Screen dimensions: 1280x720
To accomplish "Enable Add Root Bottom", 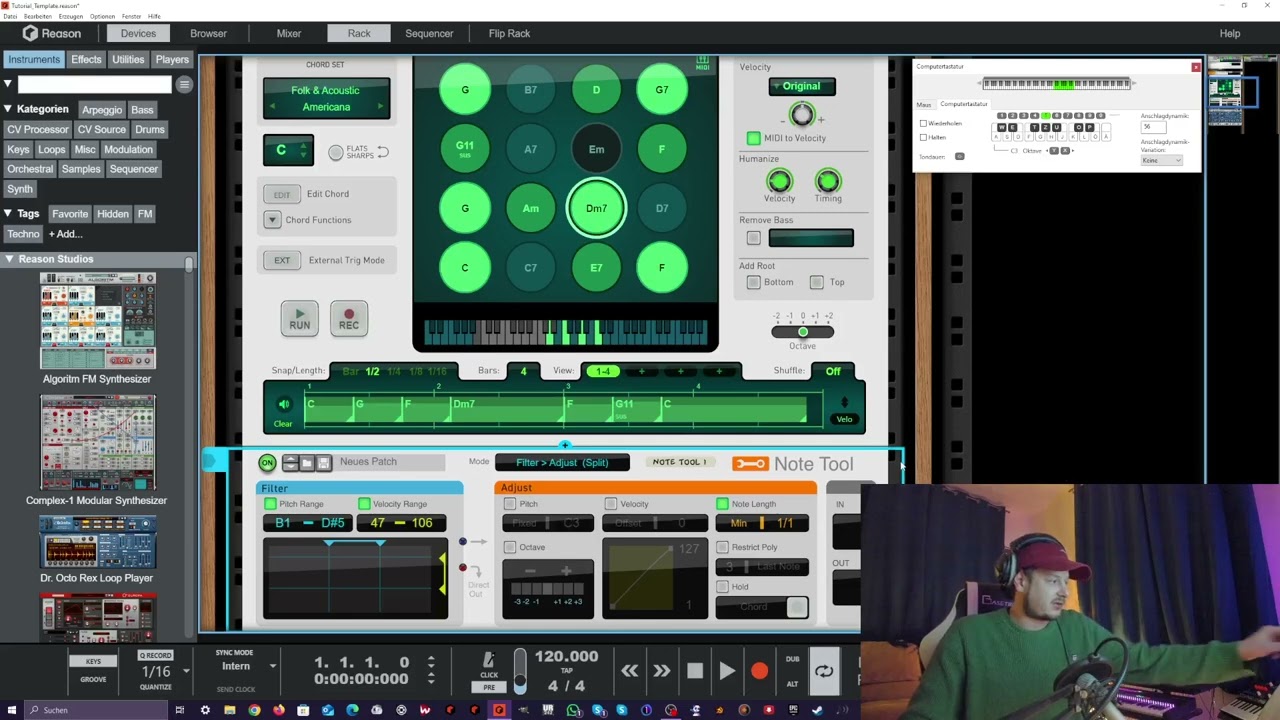I will click(753, 282).
